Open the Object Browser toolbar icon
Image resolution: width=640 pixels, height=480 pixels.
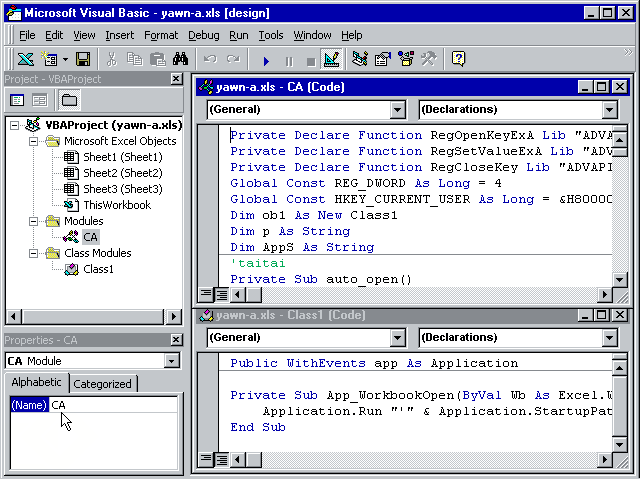click(x=406, y=60)
